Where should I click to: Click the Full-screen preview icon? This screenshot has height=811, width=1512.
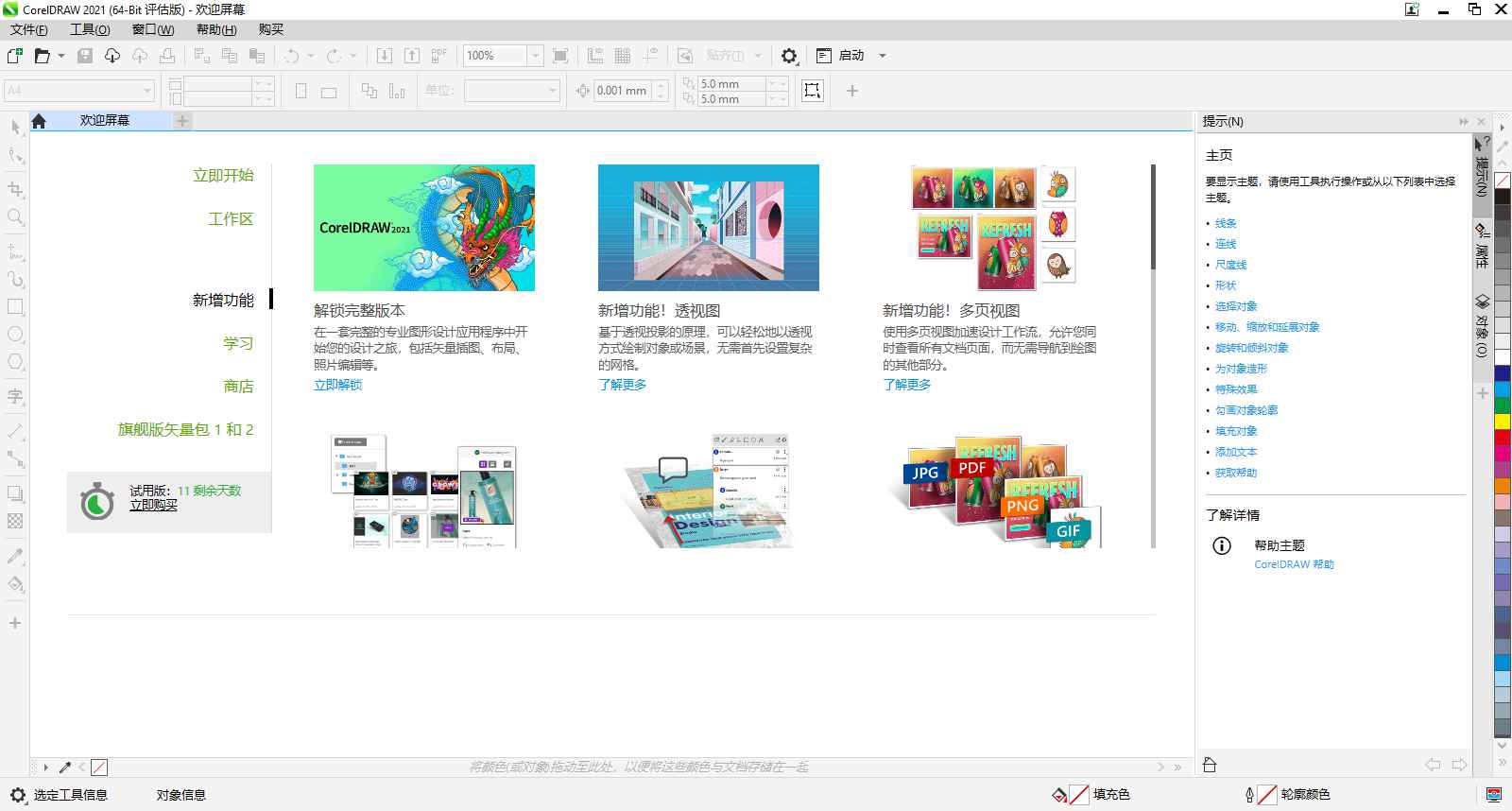click(x=560, y=56)
